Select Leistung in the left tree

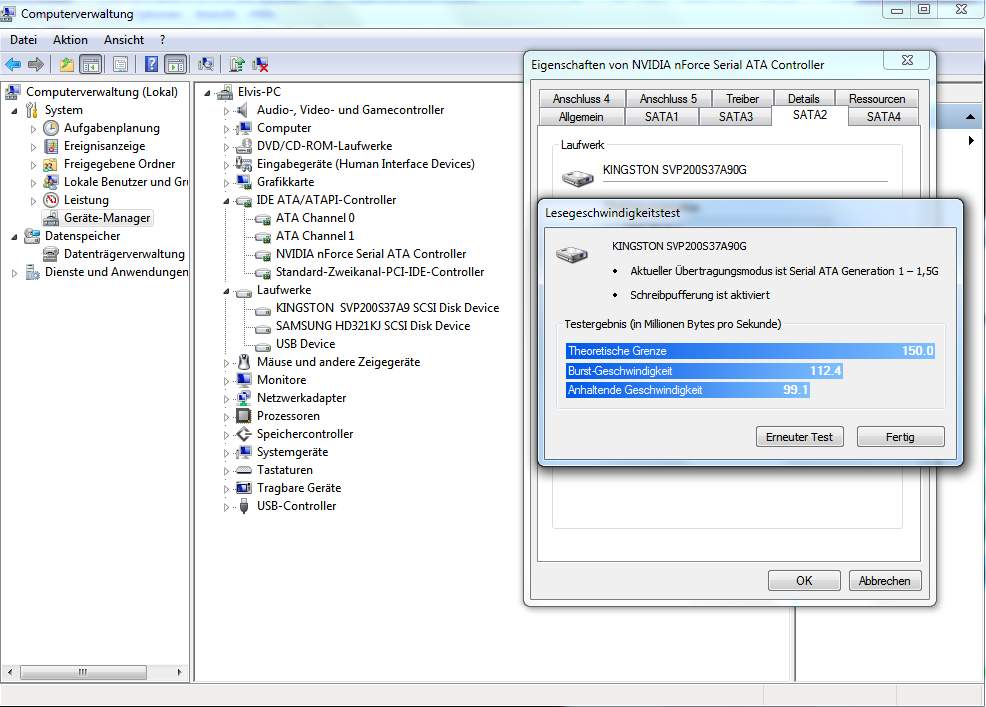[x=86, y=200]
